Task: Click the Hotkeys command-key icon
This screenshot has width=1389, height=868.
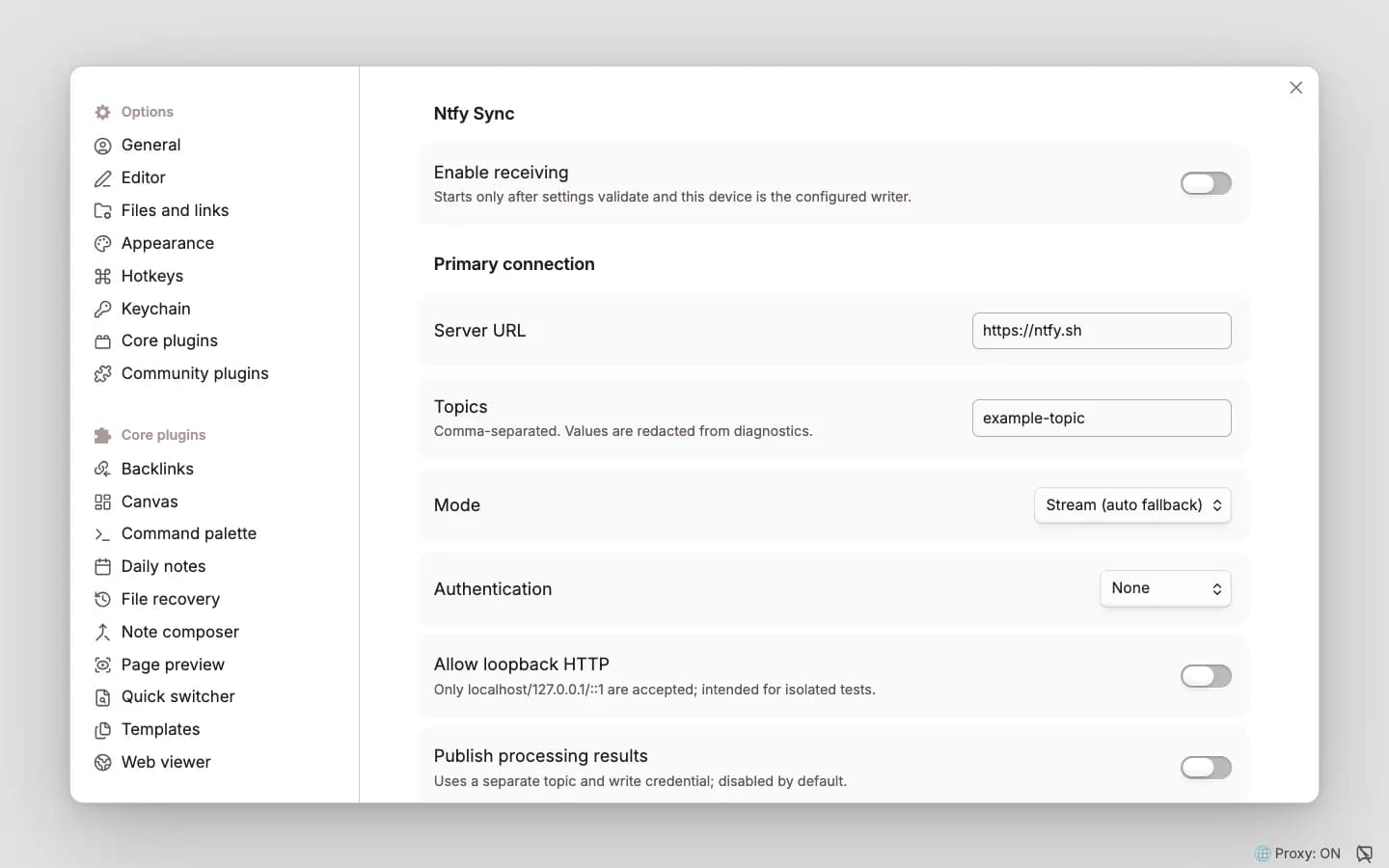Action: click(x=103, y=277)
